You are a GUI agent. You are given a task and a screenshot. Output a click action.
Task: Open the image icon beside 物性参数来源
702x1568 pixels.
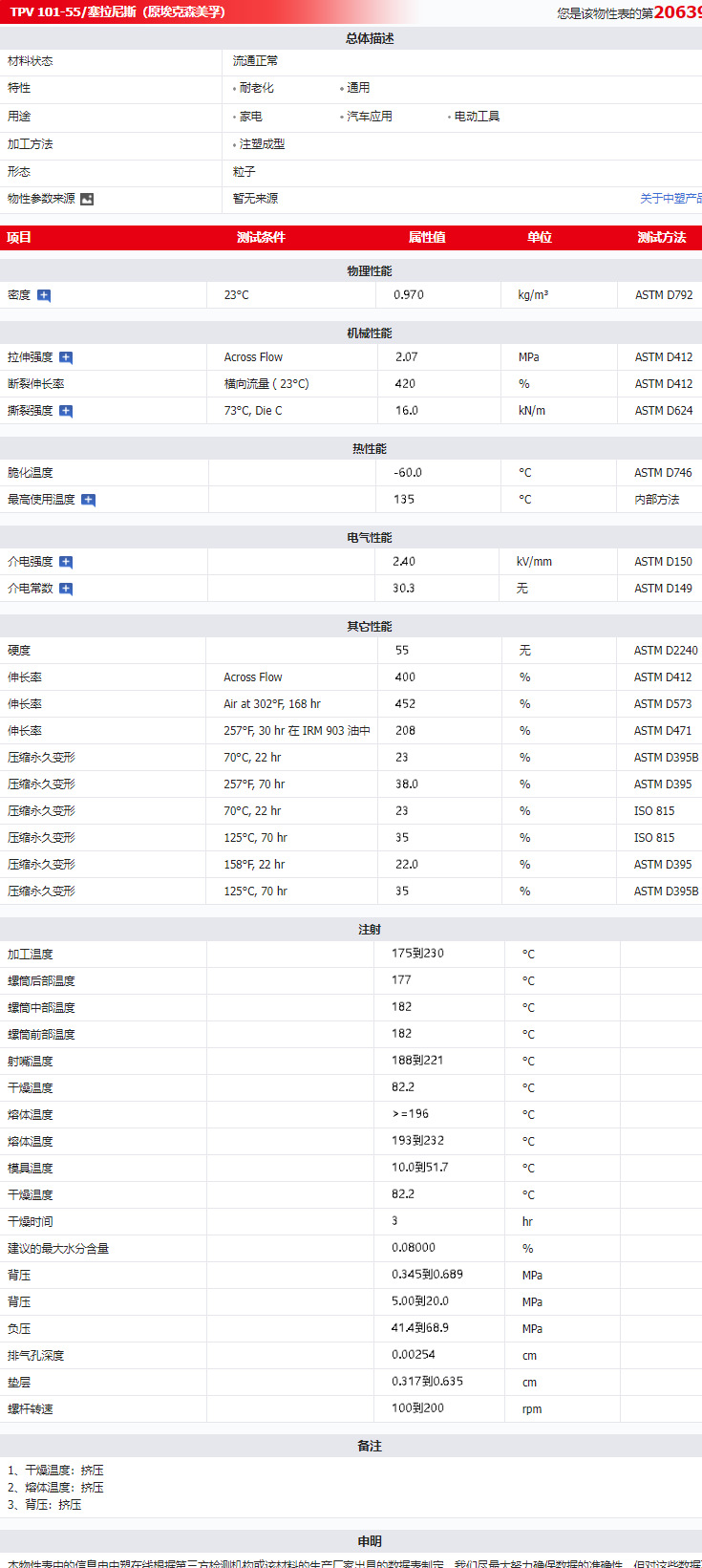87,199
